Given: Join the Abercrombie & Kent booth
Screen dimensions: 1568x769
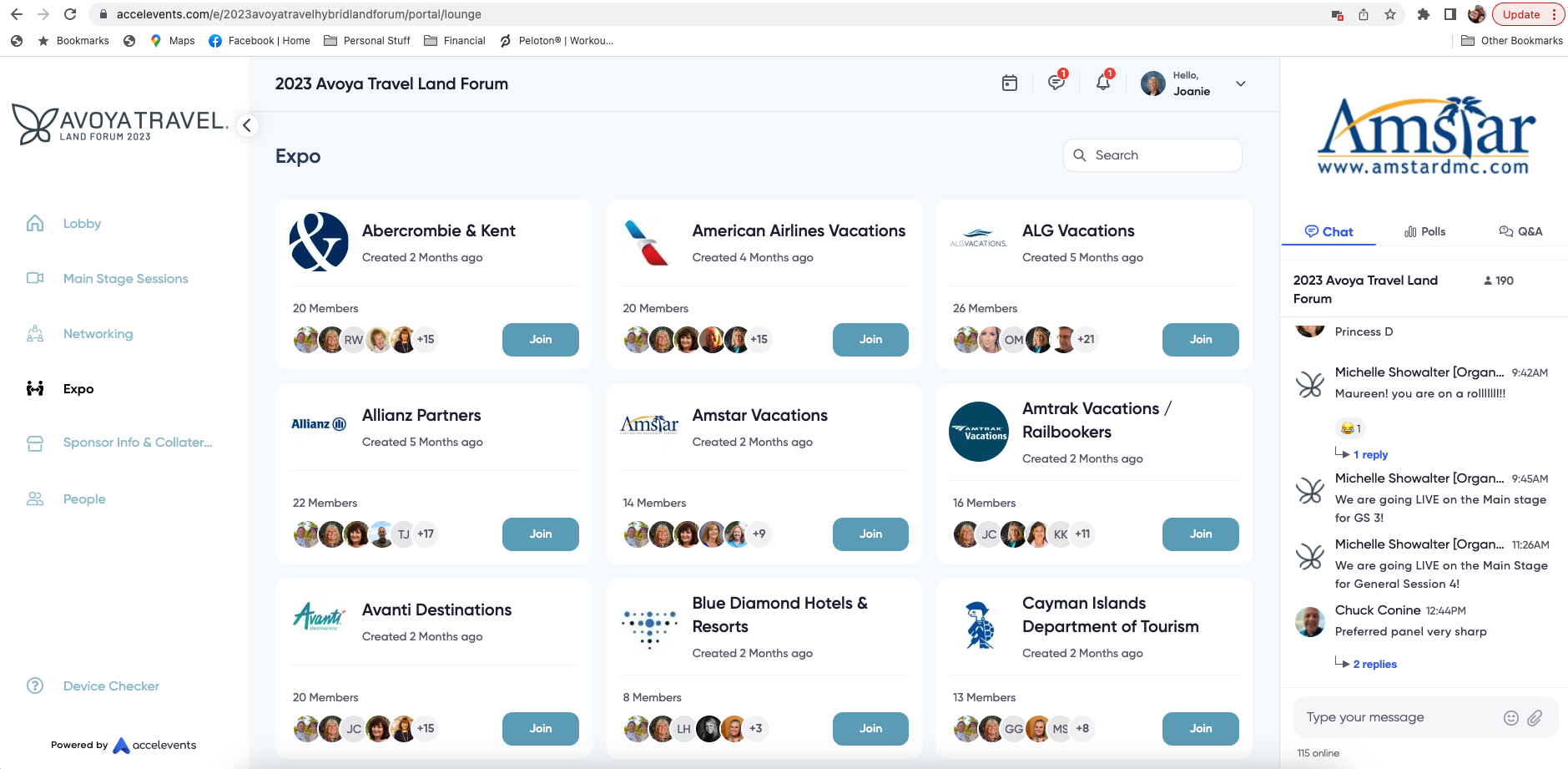Looking at the screenshot, I should tap(540, 340).
